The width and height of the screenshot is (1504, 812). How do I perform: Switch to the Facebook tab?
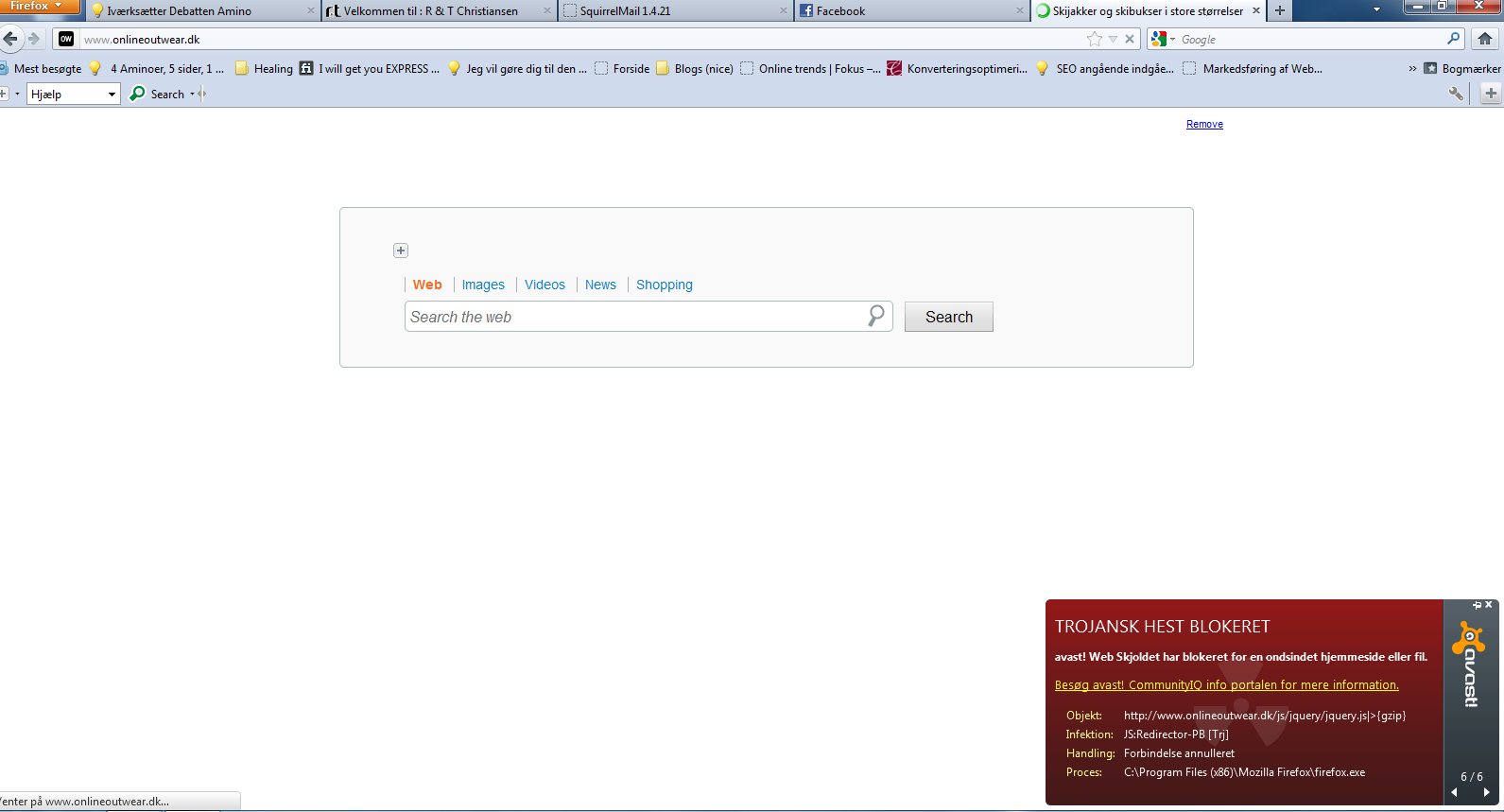click(x=911, y=11)
